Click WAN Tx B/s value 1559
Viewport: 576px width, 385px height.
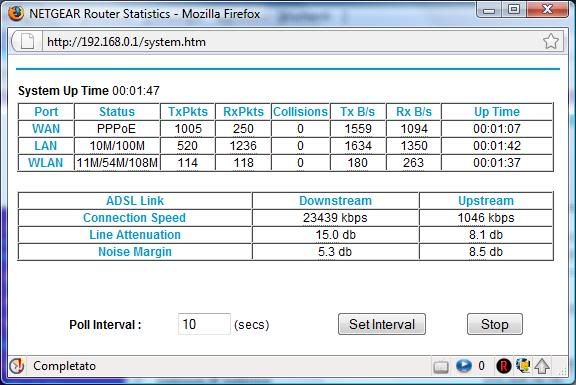pyautogui.click(x=358, y=129)
